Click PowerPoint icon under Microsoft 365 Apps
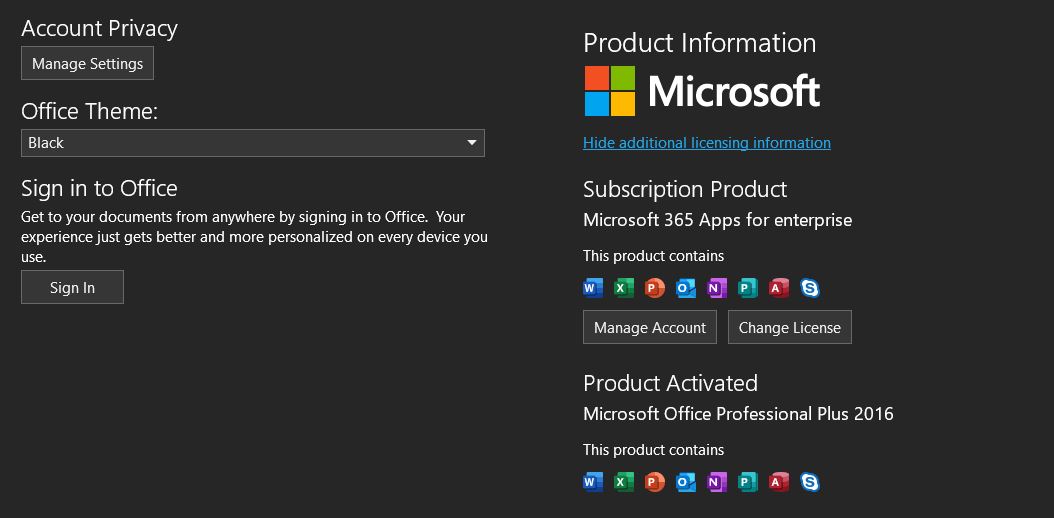 click(655, 288)
